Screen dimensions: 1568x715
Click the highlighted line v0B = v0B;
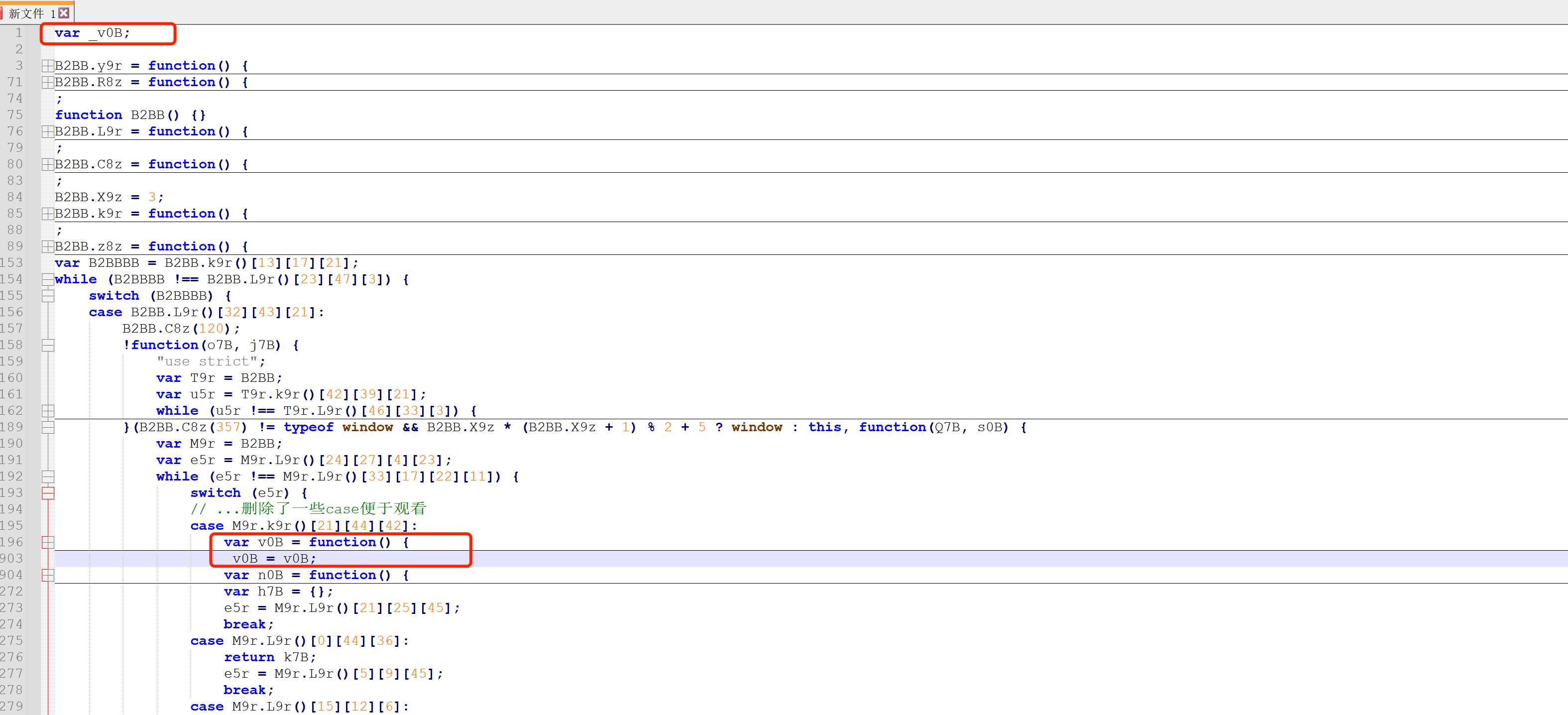274,559
